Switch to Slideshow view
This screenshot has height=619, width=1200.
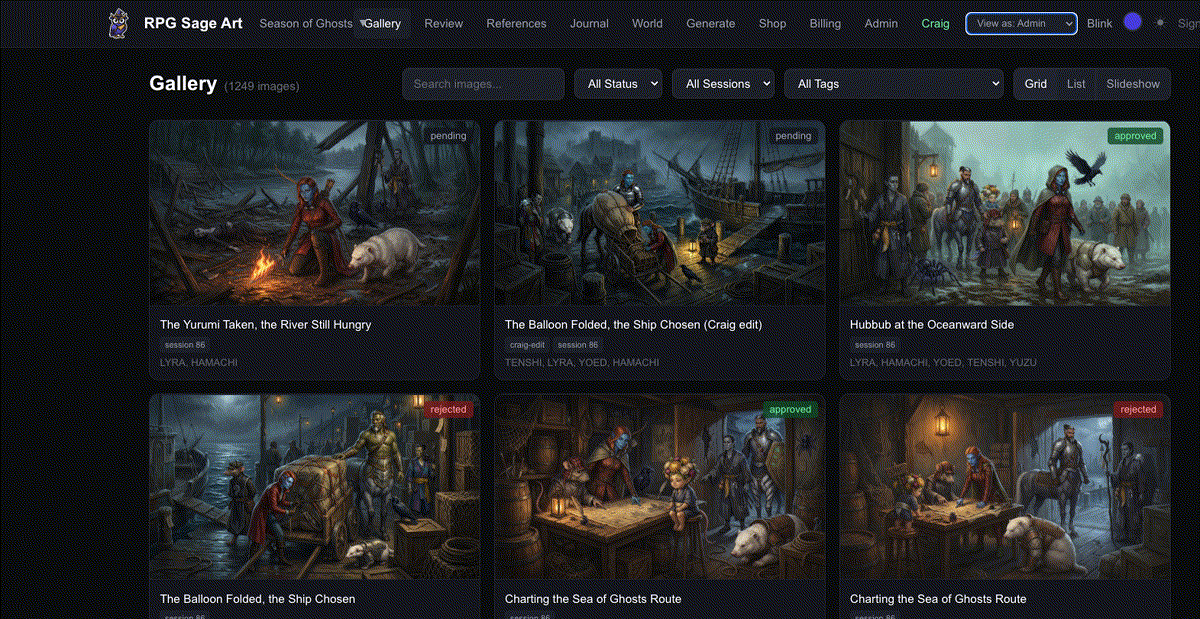coord(1132,84)
